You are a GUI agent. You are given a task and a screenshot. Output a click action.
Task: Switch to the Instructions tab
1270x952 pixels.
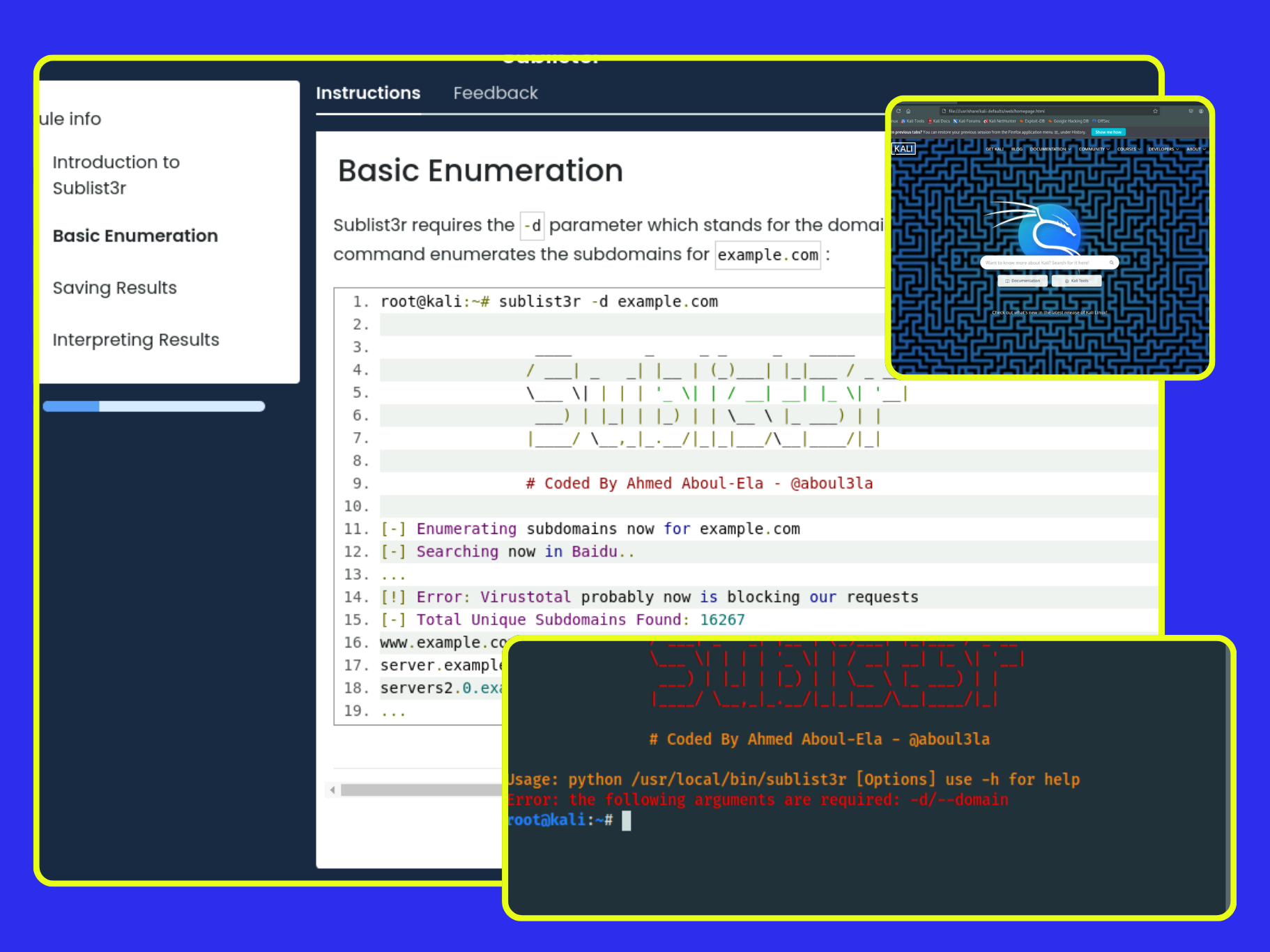point(368,93)
